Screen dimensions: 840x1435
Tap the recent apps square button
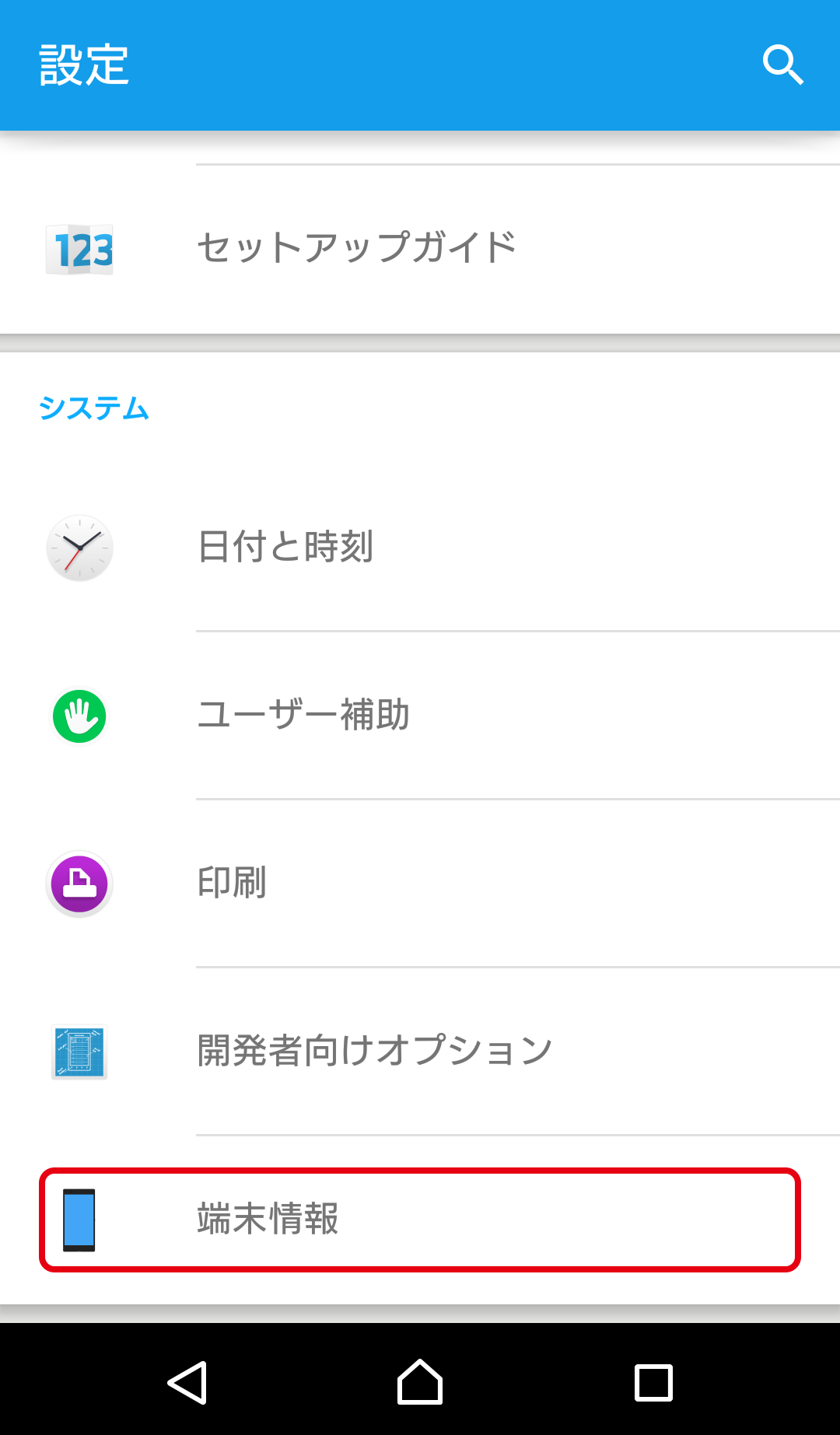pyautogui.click(x=653, y=1382)
